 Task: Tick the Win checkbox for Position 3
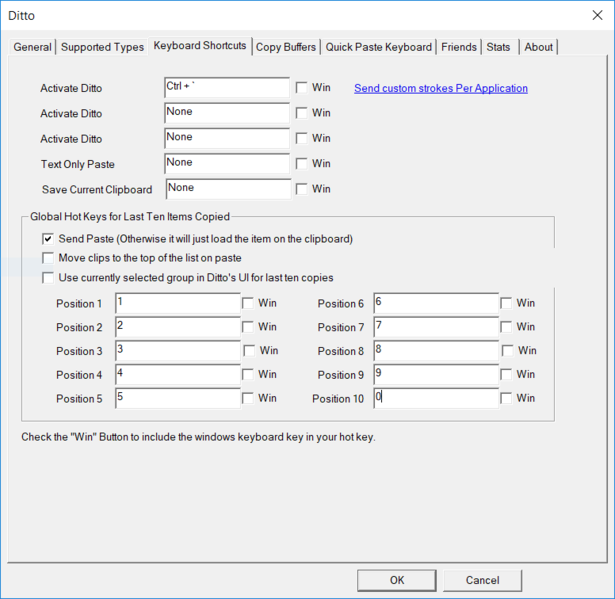[x=249, y=351]
